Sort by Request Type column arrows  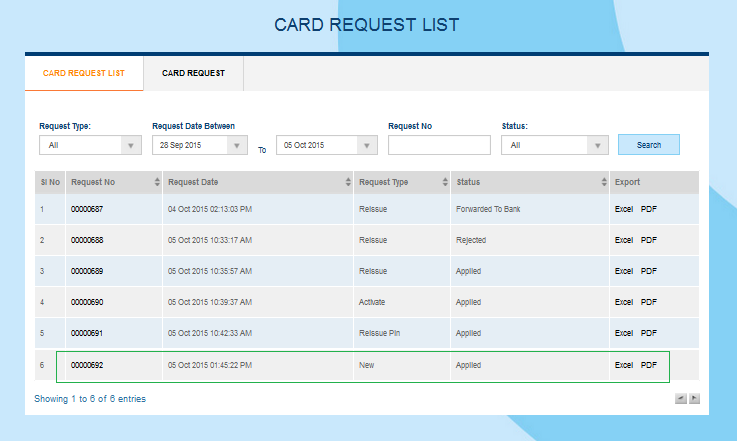tap(443, 182)
